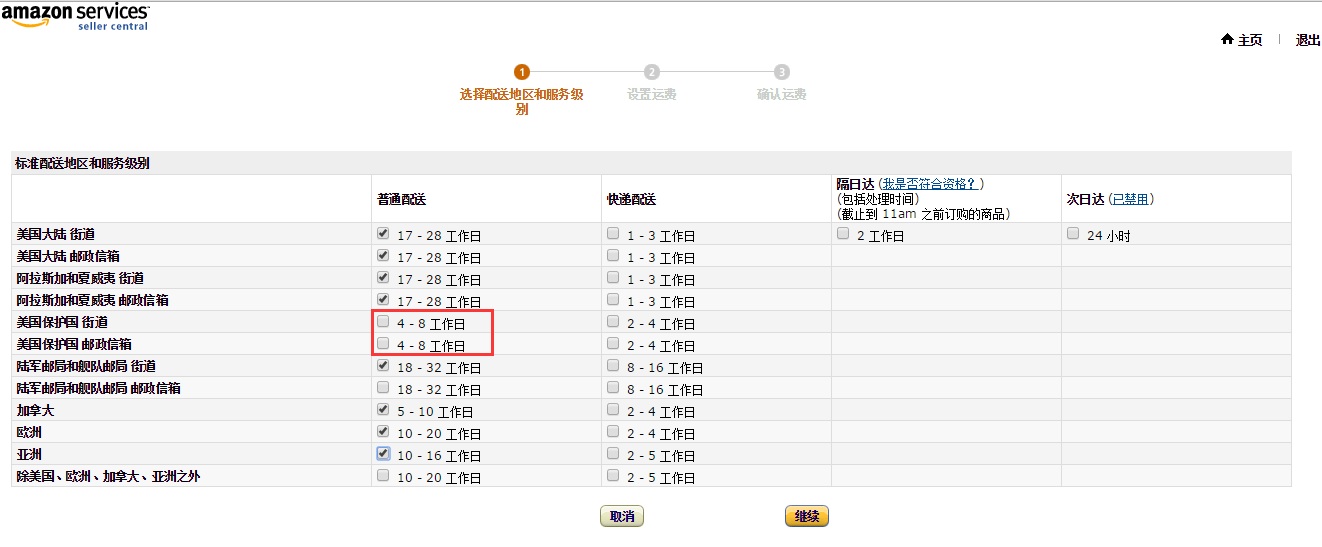The width and height of the screenshot is (1322, 547).
Task: Uncheck 普通配送 17 - 28 工作日 for 美国大陆 街道
Action: click(383, 234)
